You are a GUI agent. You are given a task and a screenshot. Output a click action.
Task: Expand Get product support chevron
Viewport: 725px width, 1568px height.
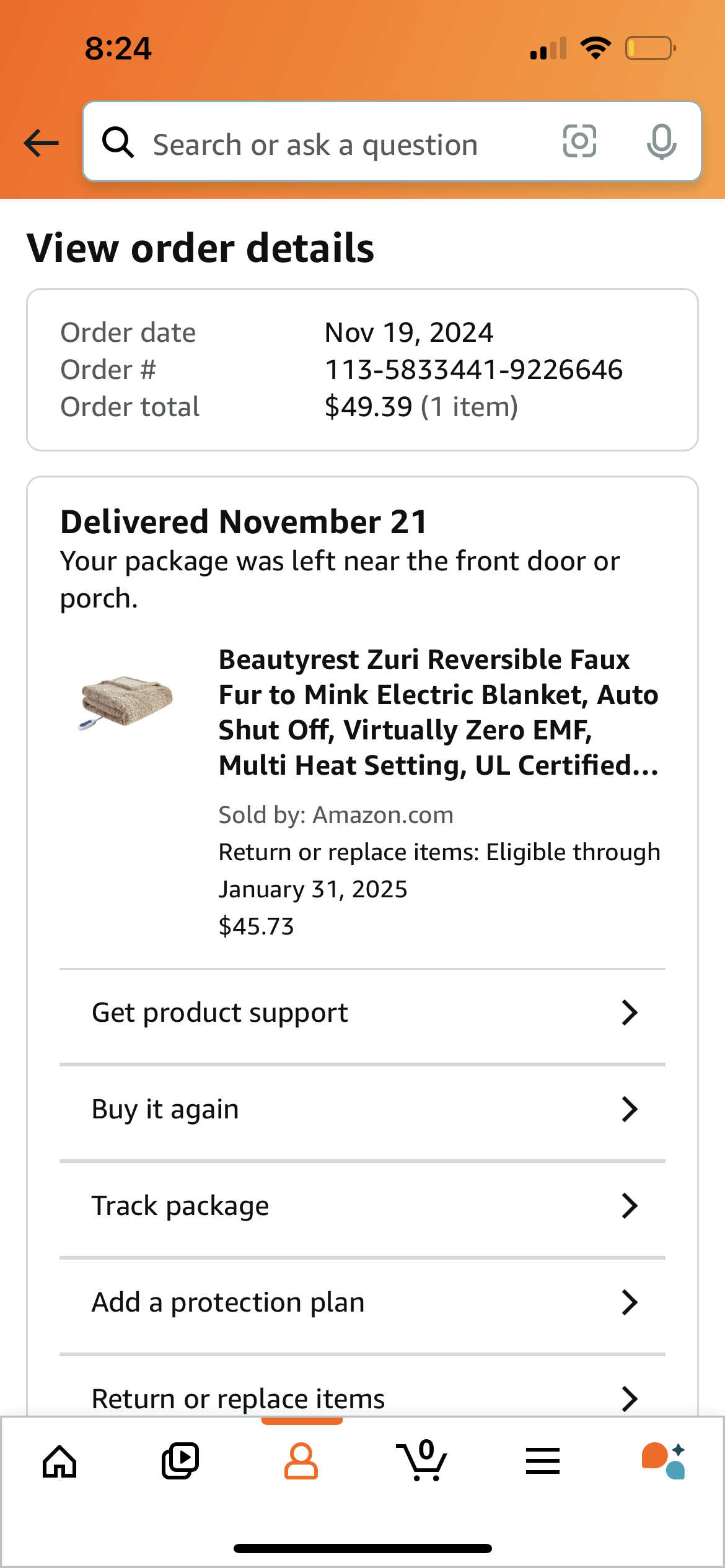[x=630, y=1013]
